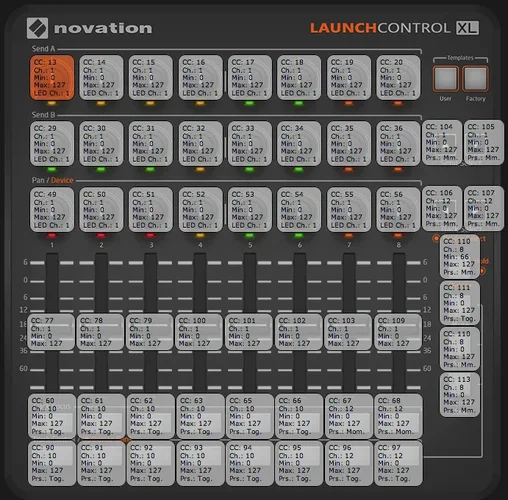Choose the Send B knob CC: 31
508x500 pixels.
coord(150,143)
